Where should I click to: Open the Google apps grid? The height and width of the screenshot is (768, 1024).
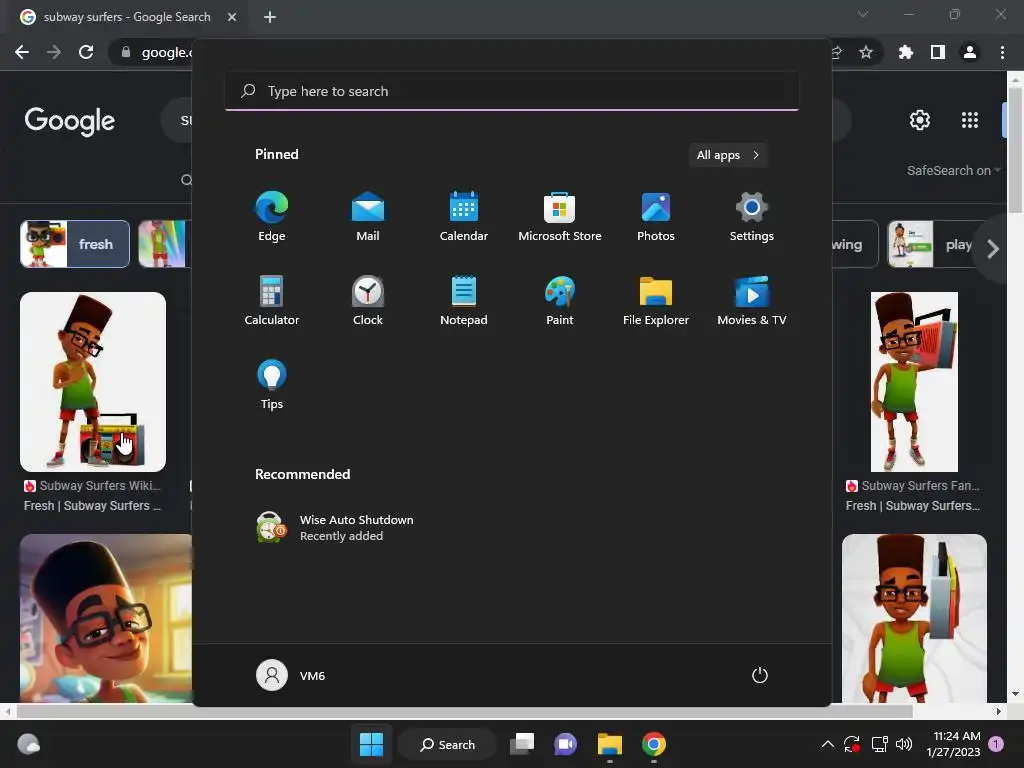point(970,120)
